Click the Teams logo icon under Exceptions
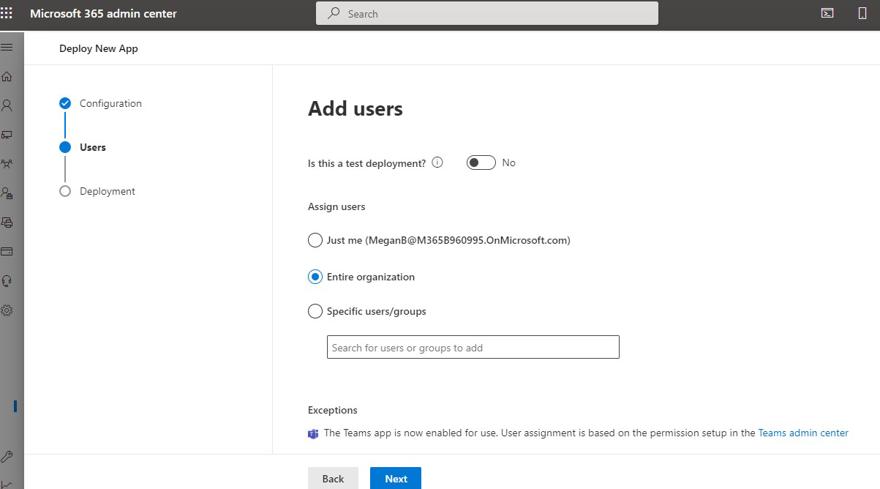 [x=313, y=433]
